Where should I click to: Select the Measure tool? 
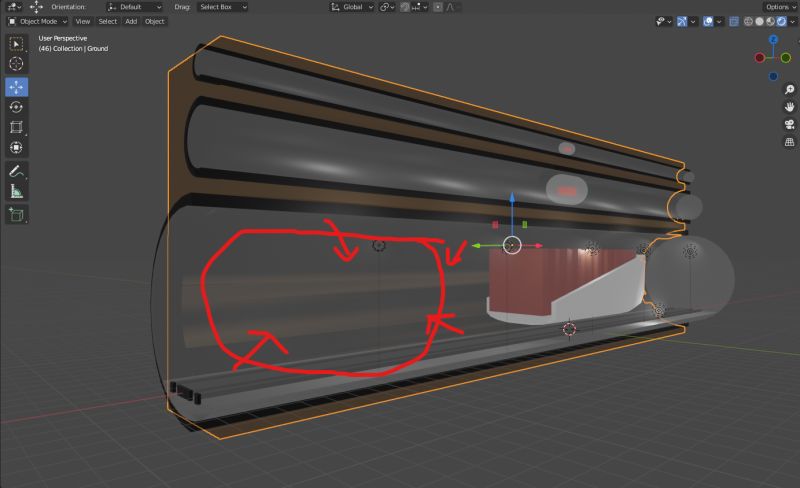[16, 191]
